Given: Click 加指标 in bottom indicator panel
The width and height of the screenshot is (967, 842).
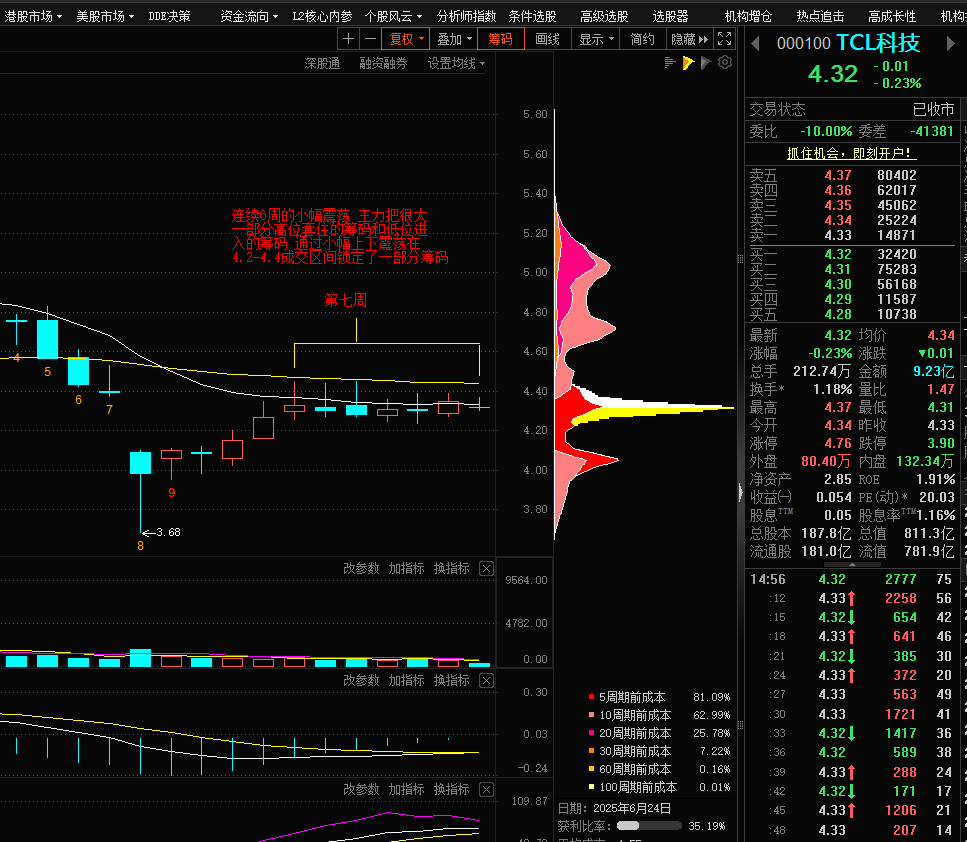Looking at the screenshot, I should (x=406, y=789).
